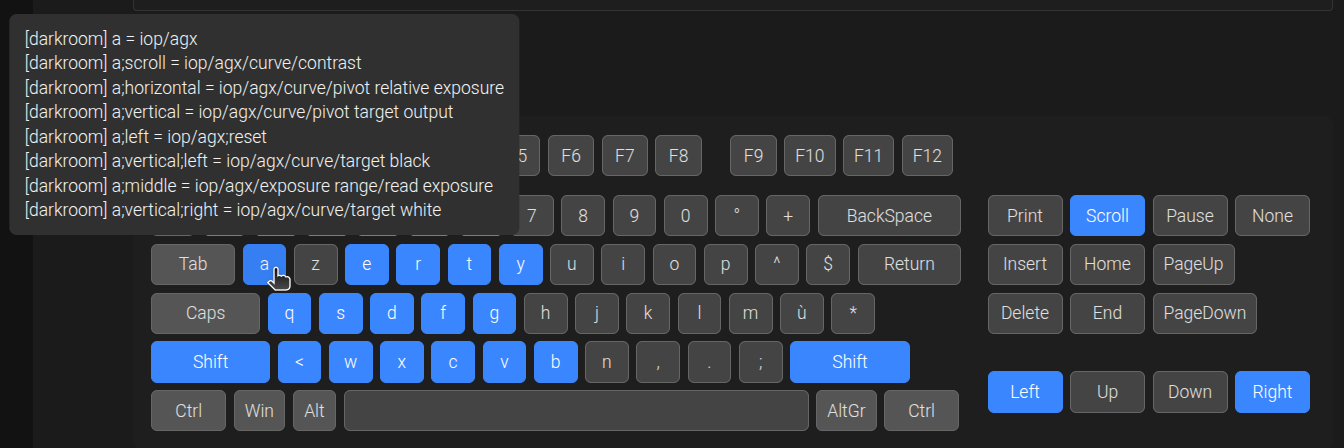Click the highlighted 'a' key
1344x448 pixels.
264,264
